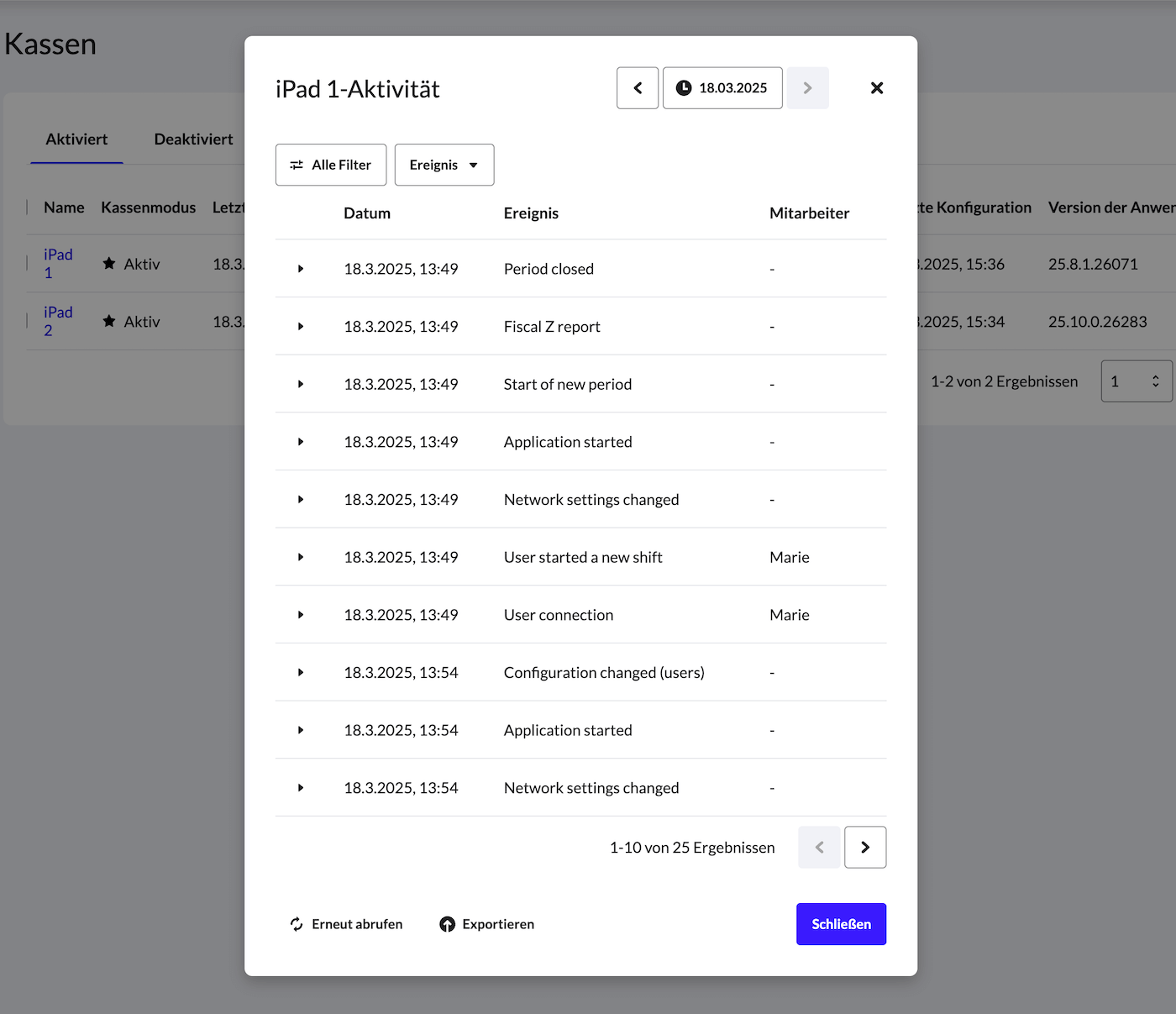Expand the User connection row

(301, 615)
